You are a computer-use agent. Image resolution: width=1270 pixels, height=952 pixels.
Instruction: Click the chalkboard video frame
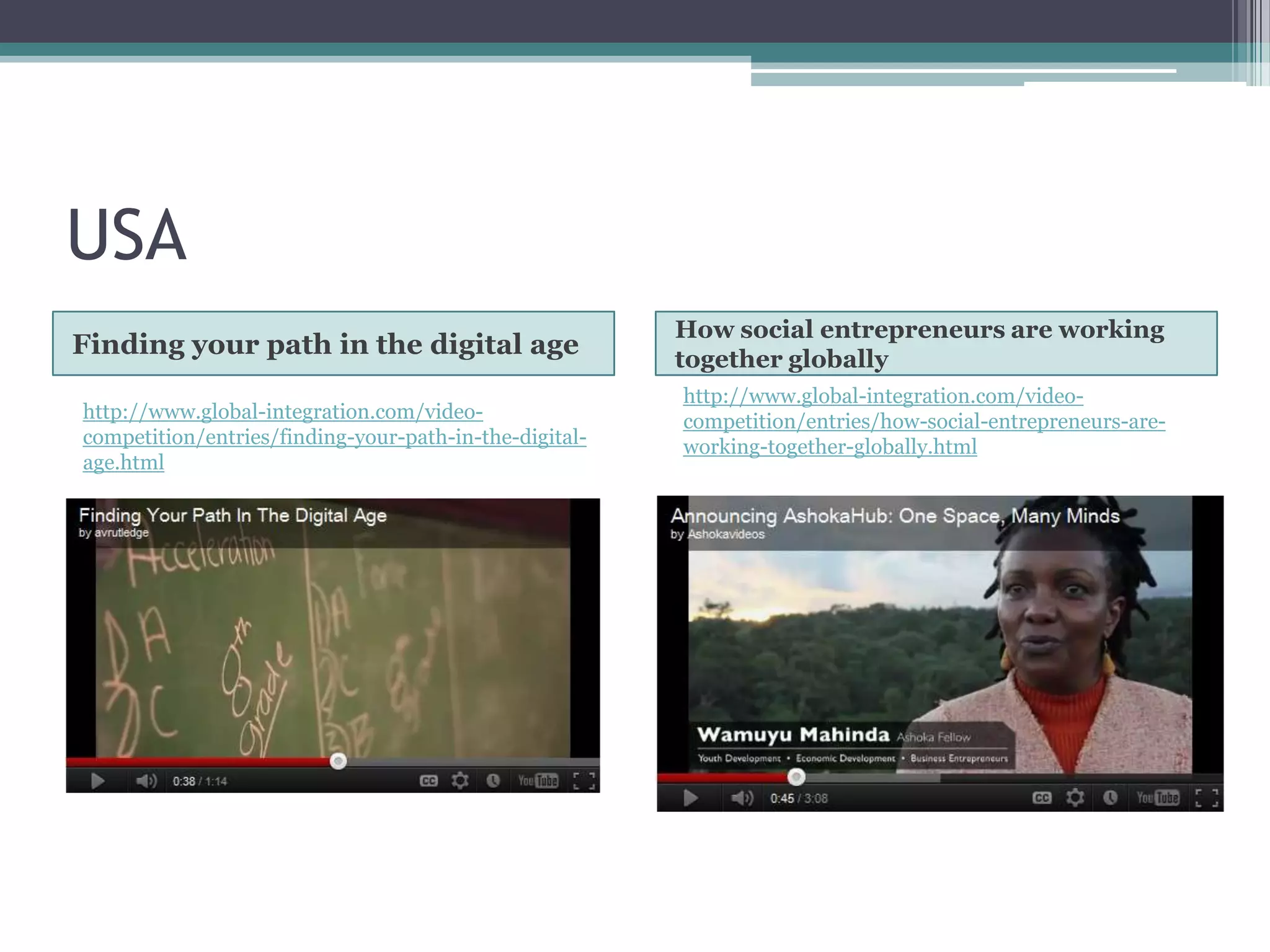[x=333, y=645]
